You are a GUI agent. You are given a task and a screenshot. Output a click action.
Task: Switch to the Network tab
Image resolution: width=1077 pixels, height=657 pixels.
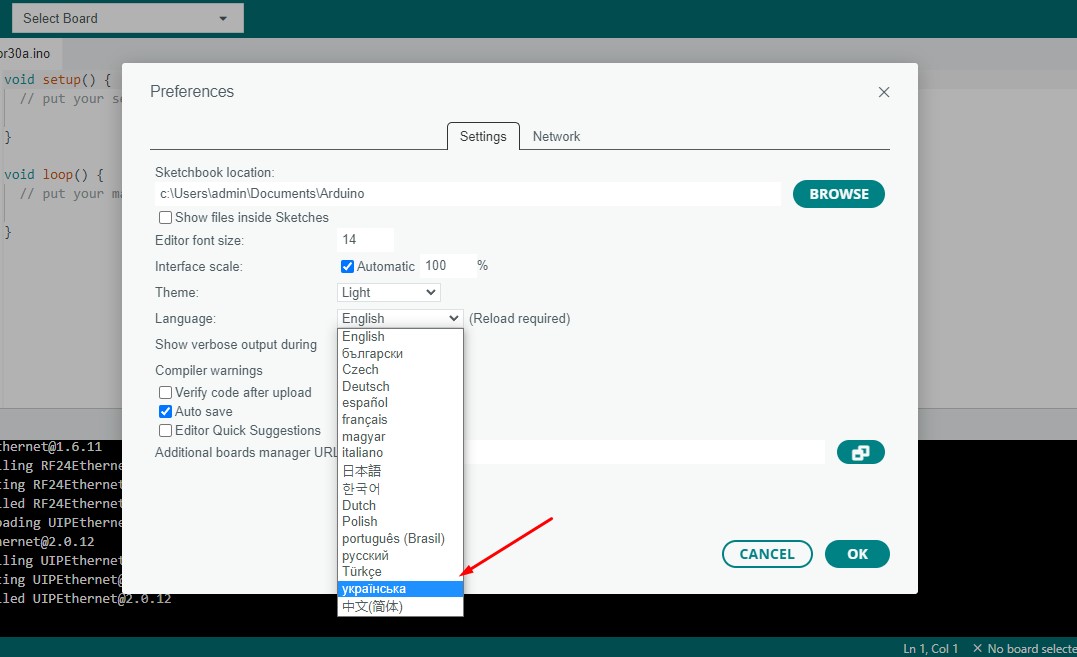click(556, 137)
